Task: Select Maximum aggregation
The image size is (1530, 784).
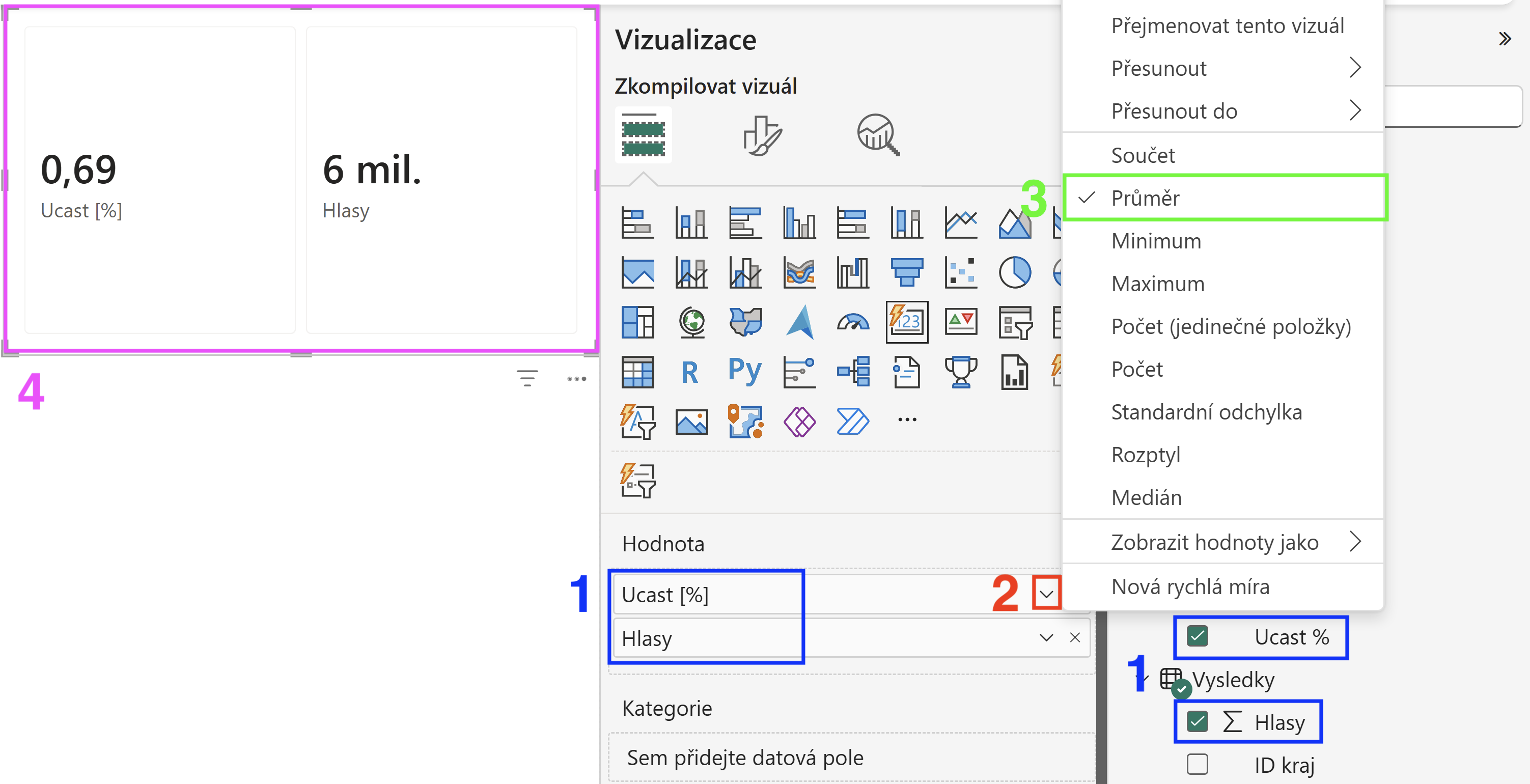Action: (1223, 284)
